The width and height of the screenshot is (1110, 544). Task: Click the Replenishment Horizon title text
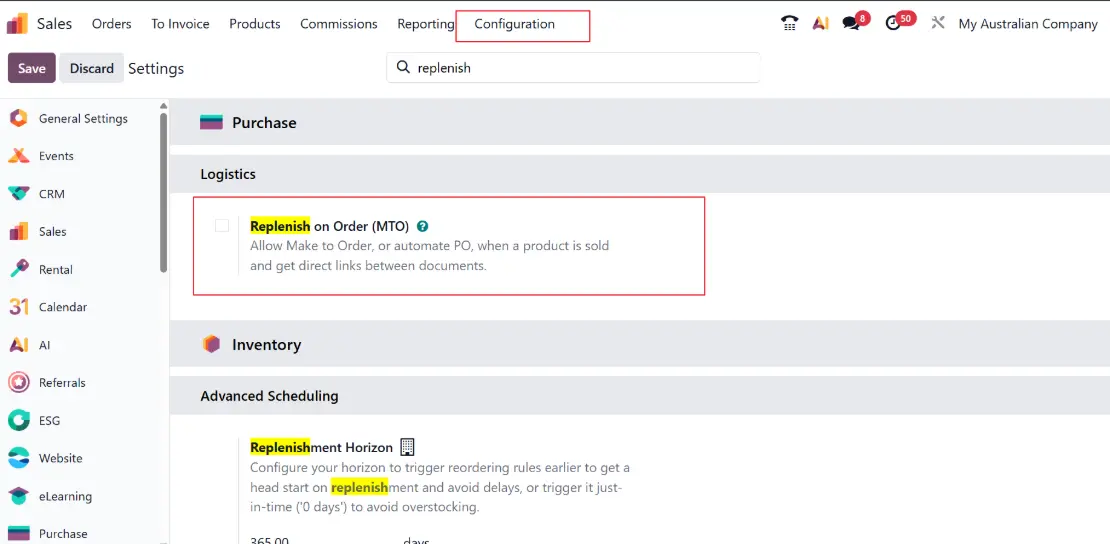[x=321, y=447]
